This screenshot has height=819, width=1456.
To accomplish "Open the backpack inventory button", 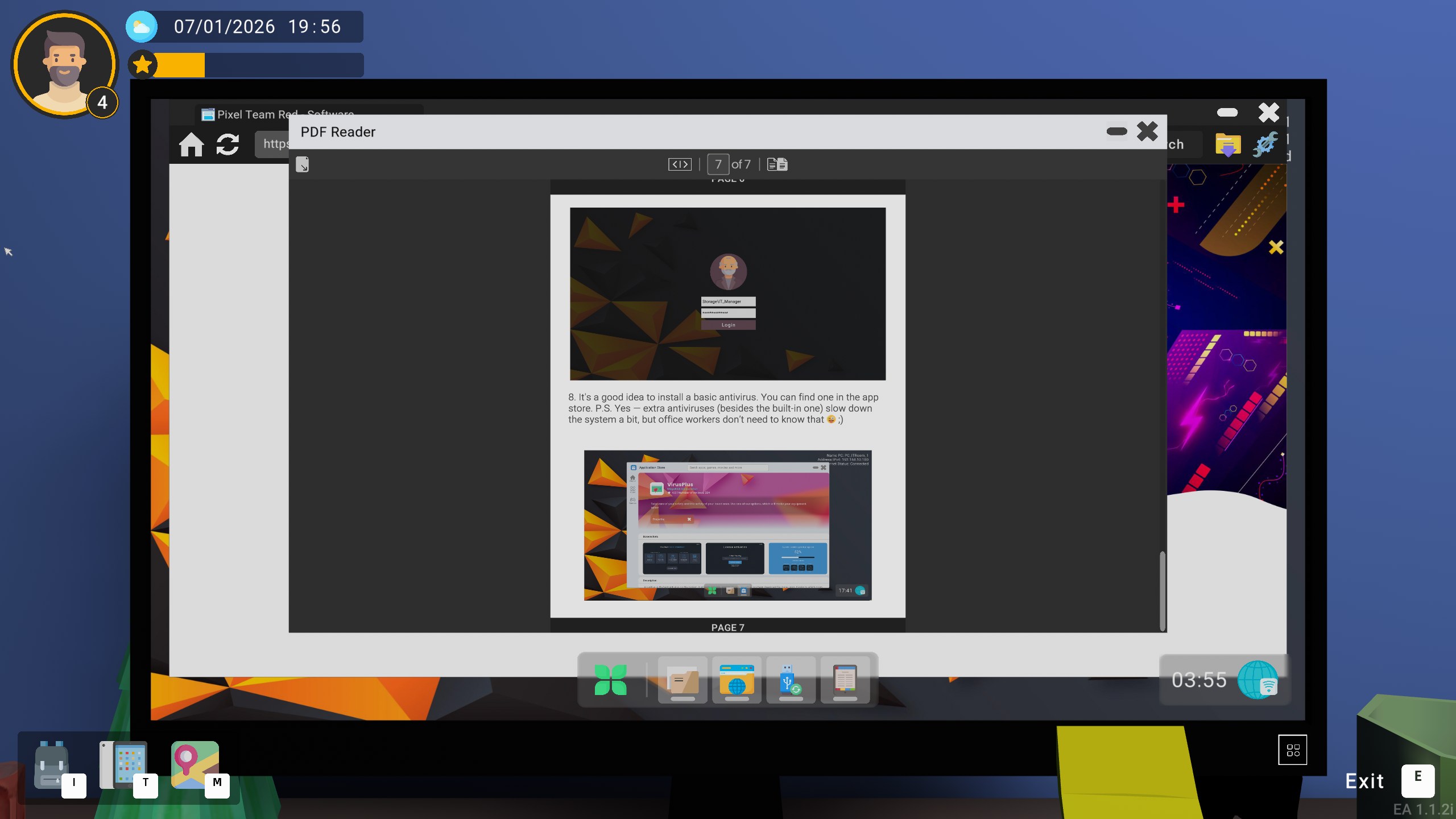I will coord(52,765).
